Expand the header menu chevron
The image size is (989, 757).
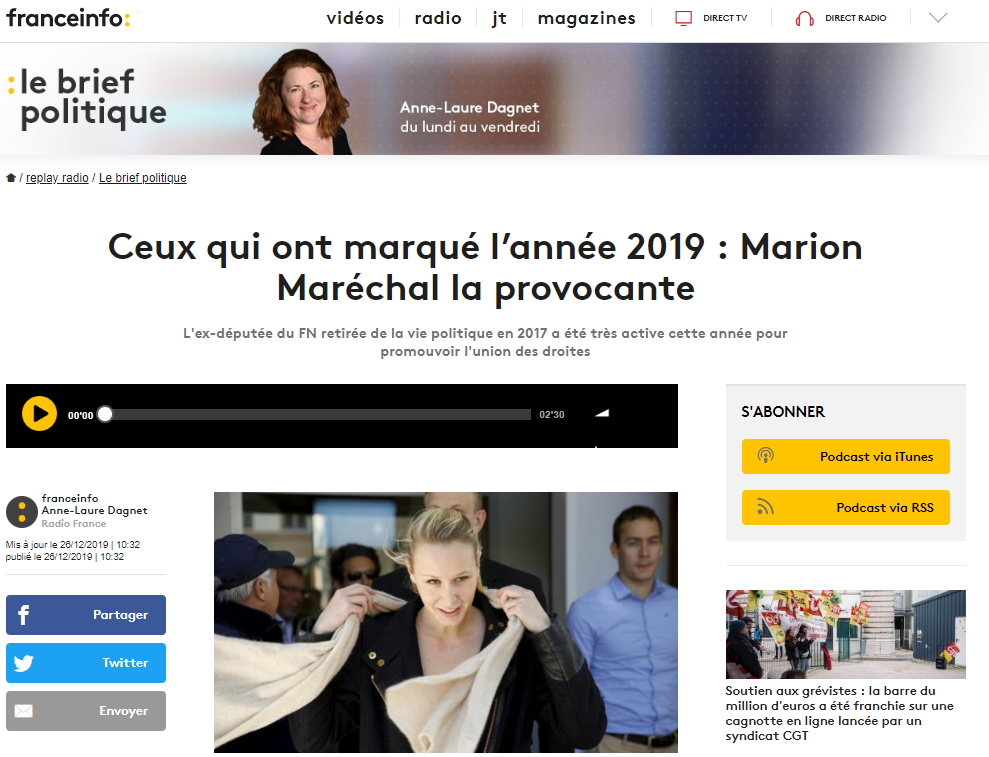pos(938,18)
